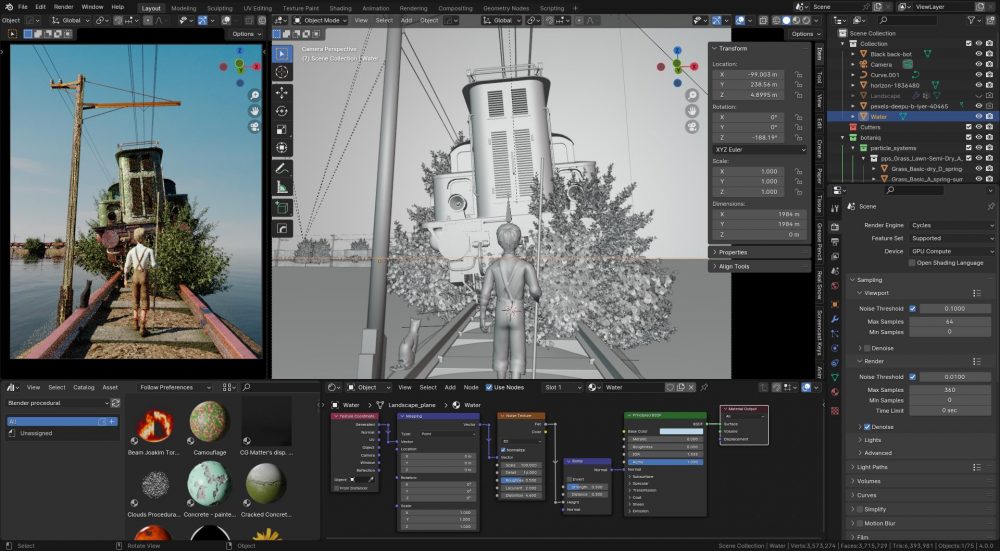The width and height of the screenshot is (1000, 551).
Task: Select the Scale tool in viewport toolbar
Action: tap(282, 129)
